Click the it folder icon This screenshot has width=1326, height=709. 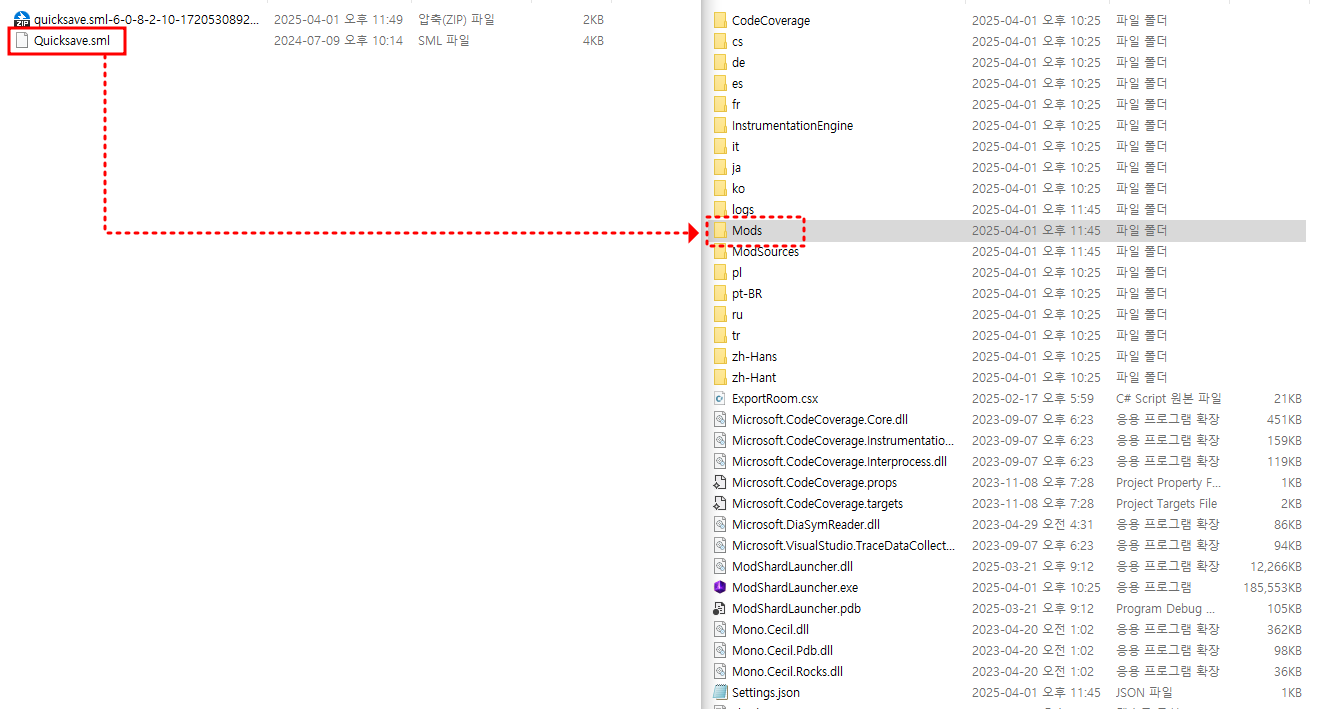click(720, 146)
